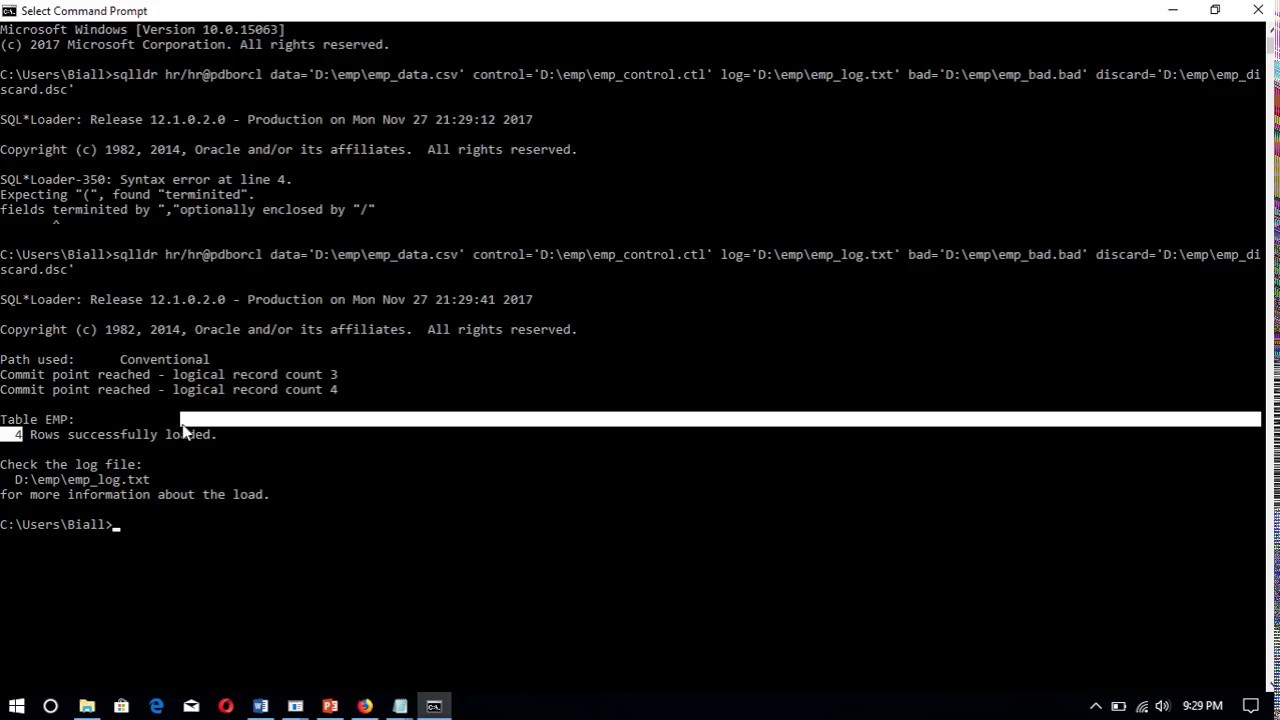
Task: Open the 9:29 PM clock
Action: pyautogui.click(x=1202, y=706)
